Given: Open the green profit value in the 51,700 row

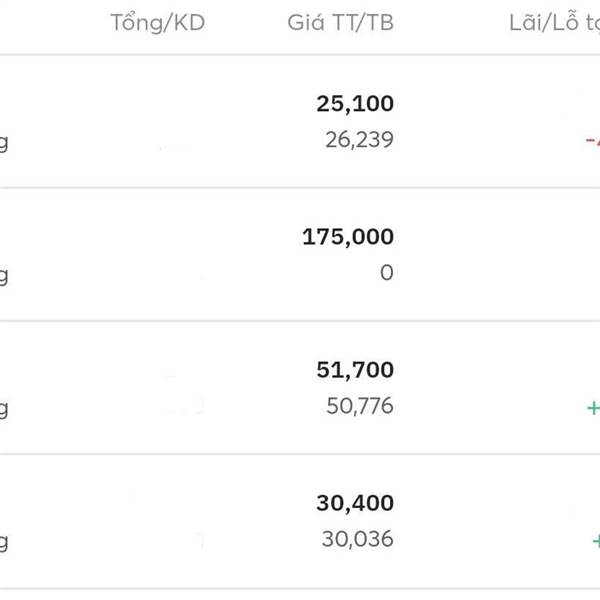Looking at the screenshot, I should click(x=593, y=407).
